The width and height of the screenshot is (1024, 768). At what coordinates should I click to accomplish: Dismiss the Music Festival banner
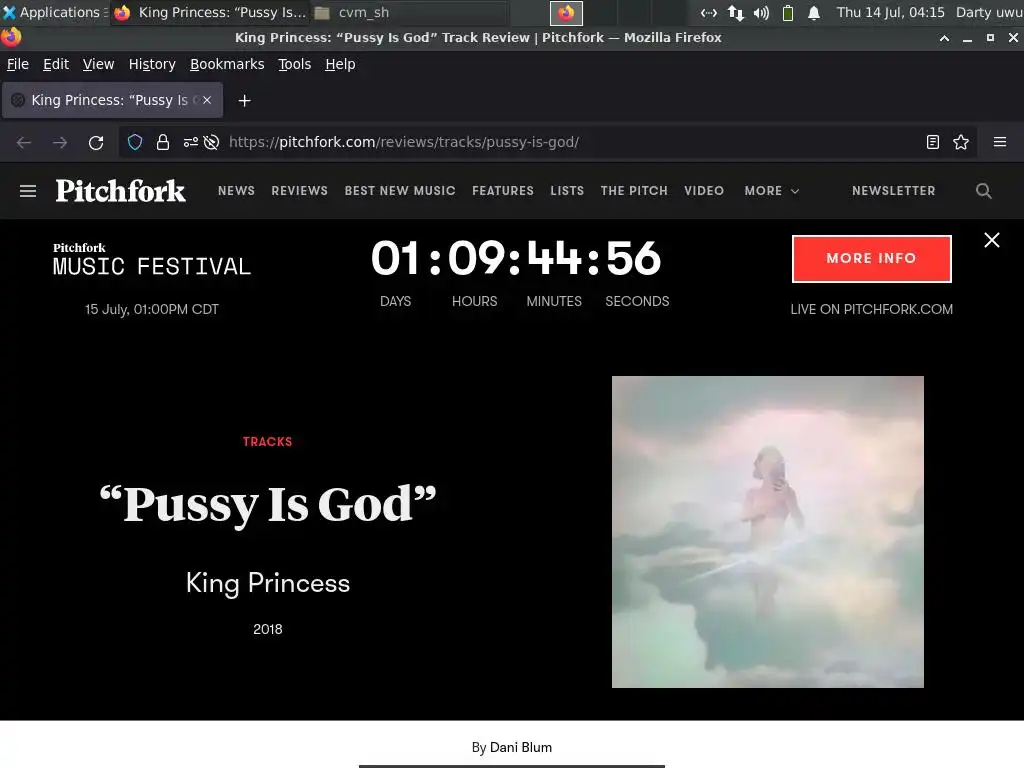click(x=992, y=240)
